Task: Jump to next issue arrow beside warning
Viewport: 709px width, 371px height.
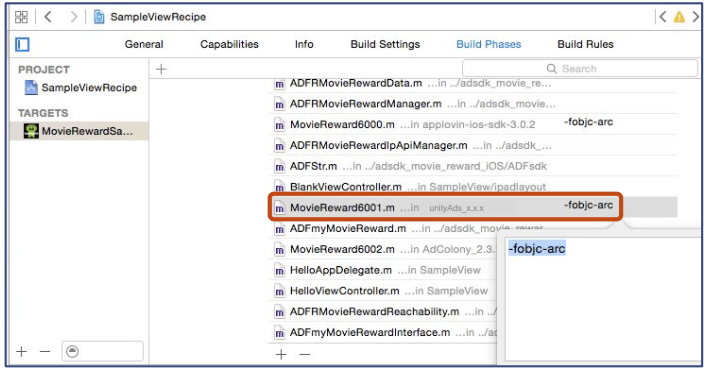Action: 695,17
